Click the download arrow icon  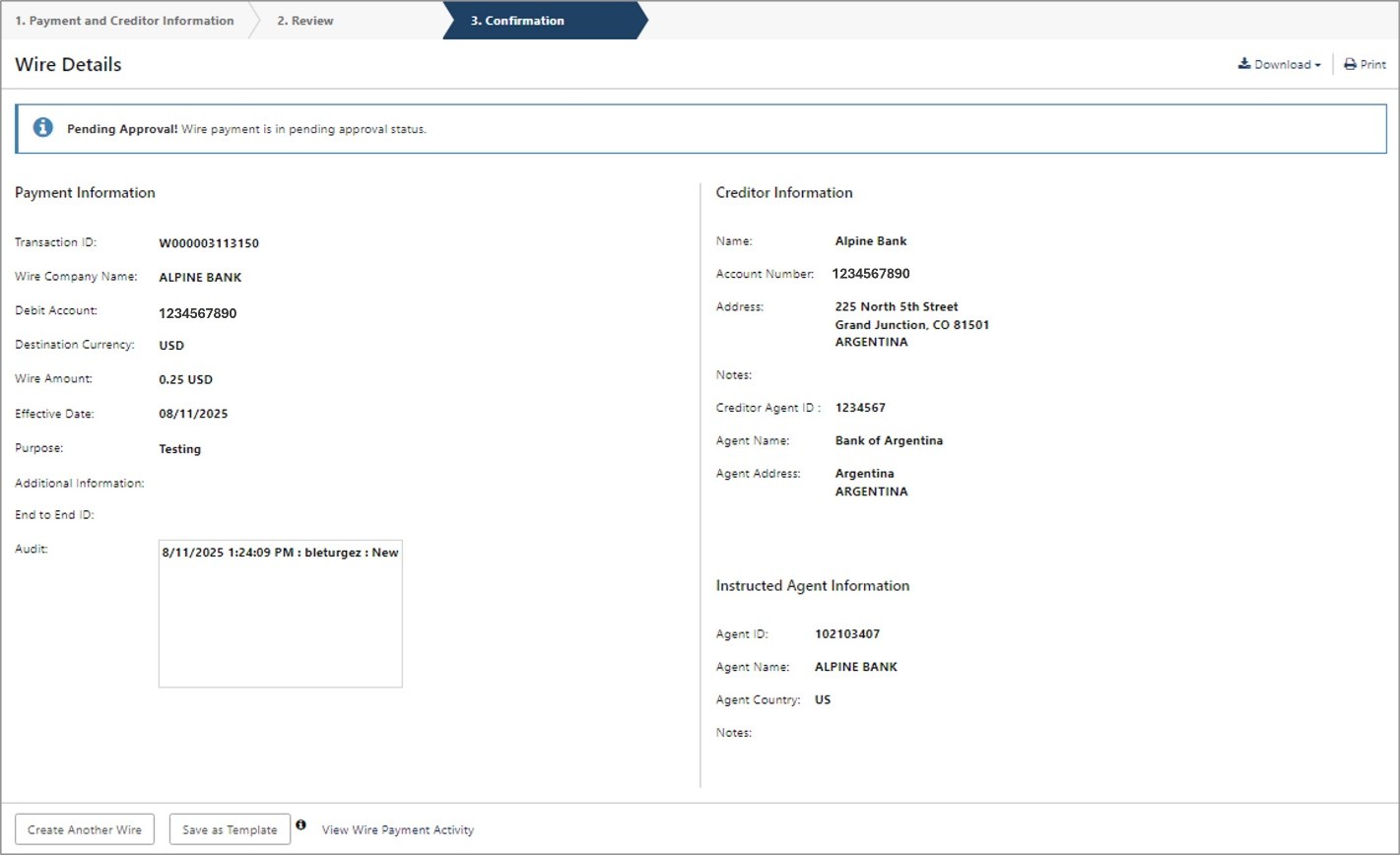tap(1244, 65)
